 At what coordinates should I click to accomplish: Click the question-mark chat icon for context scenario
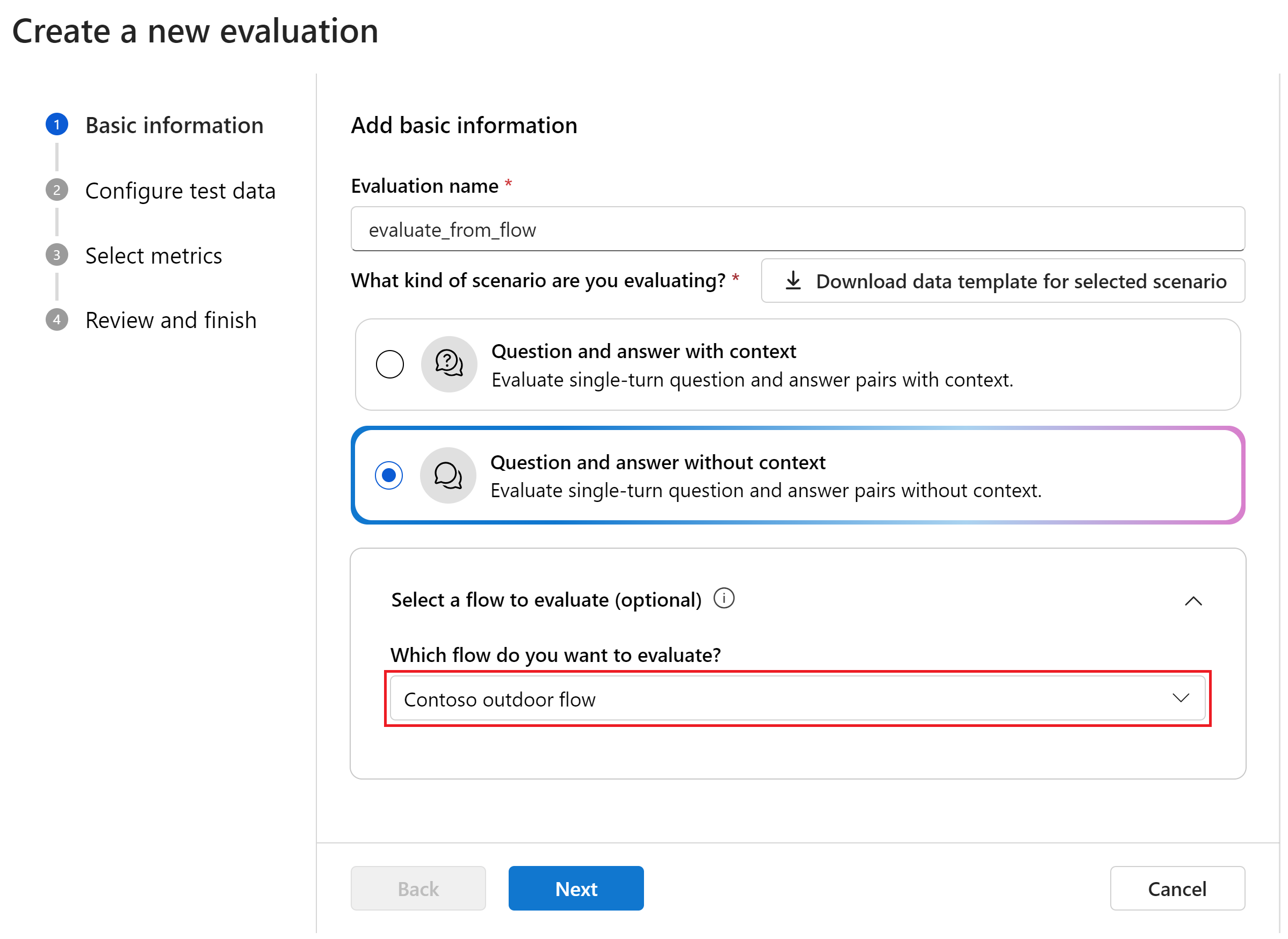(x=448, y=365)
